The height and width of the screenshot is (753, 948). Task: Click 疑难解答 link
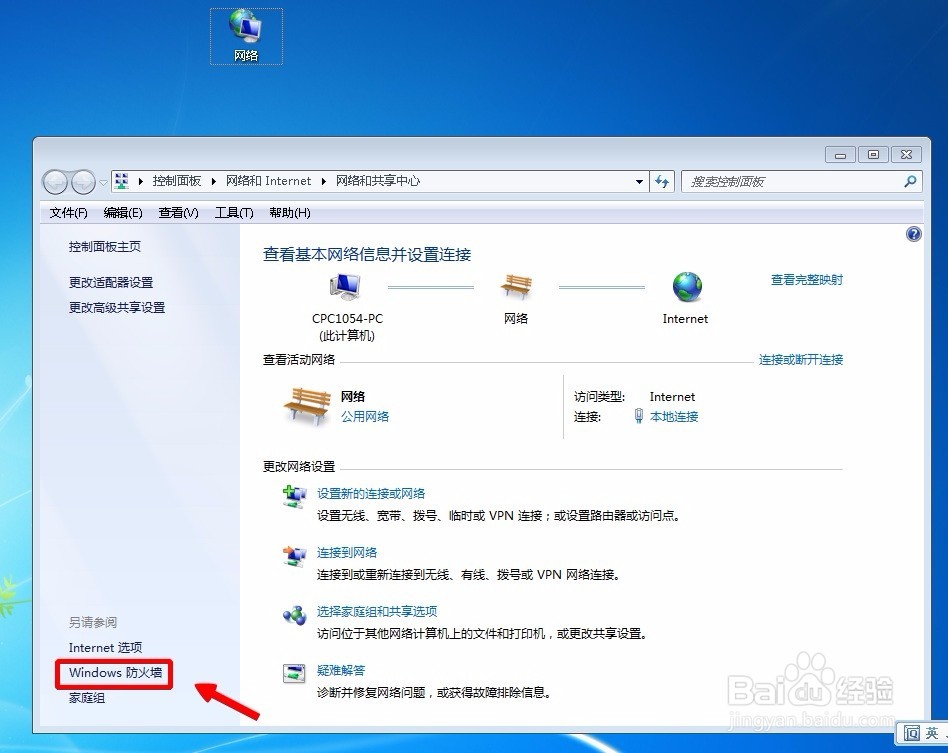click(x=341, y=670)
